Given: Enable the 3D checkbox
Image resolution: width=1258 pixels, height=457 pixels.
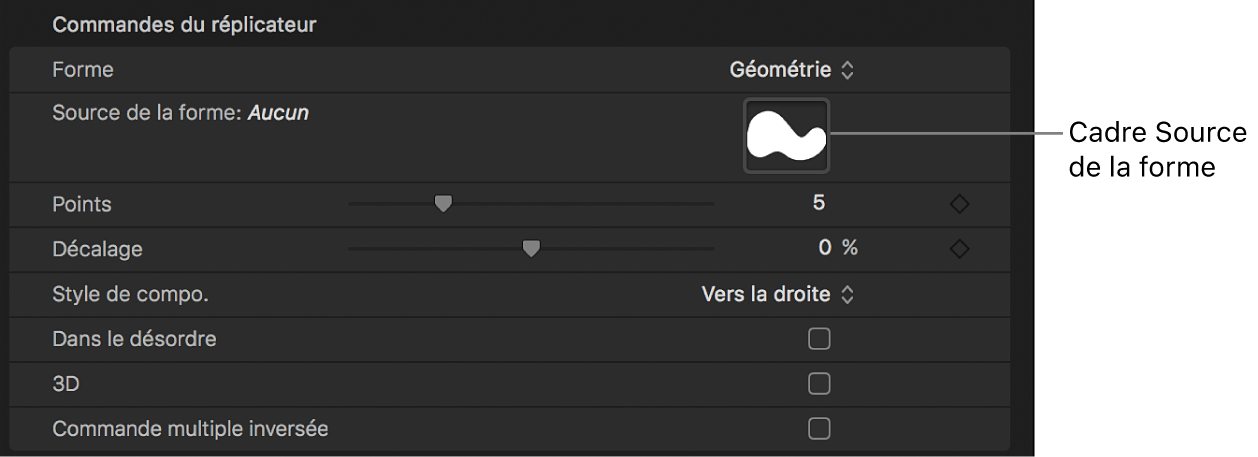Looking at the screenshot, I should 819,384.
